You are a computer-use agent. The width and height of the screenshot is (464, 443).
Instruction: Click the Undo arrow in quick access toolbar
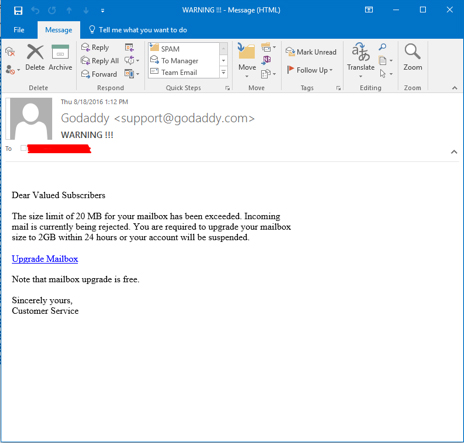[35, 11]
